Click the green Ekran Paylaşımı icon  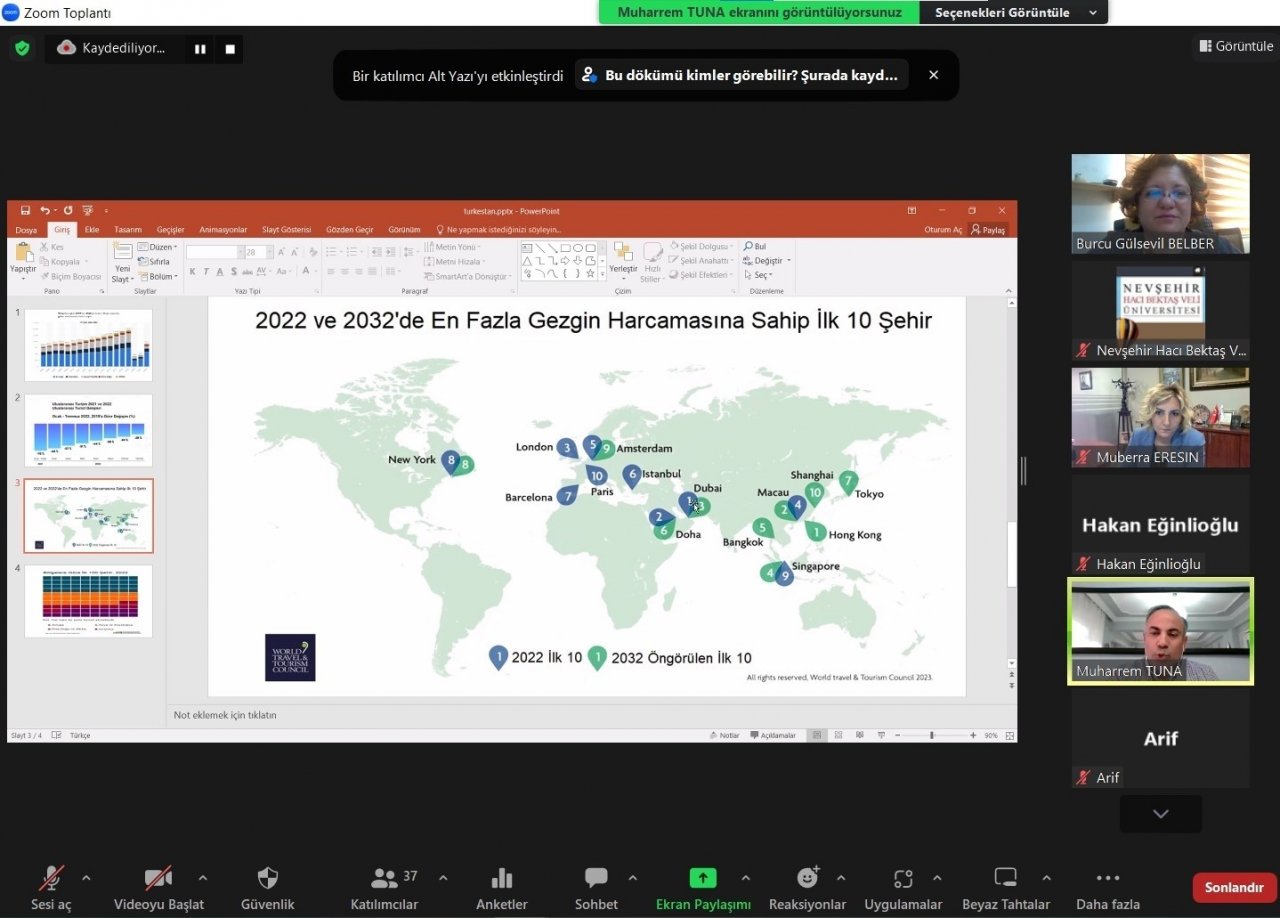tap(702, 879)
